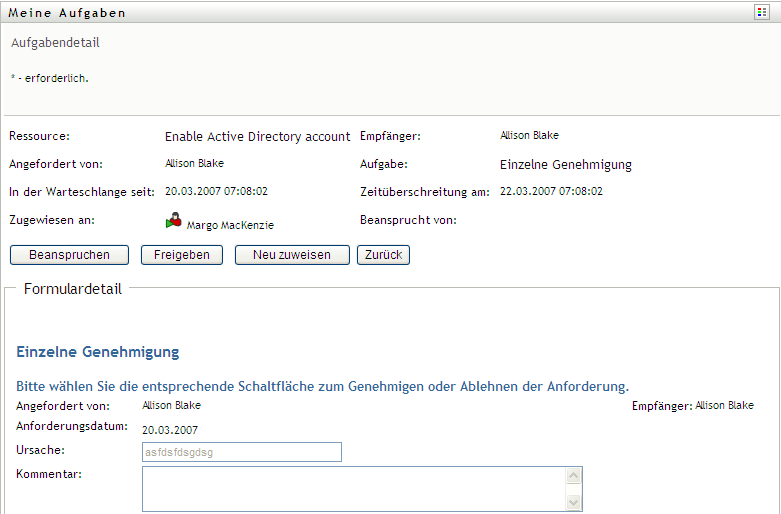Click the Ursache input field

point(242,452)
